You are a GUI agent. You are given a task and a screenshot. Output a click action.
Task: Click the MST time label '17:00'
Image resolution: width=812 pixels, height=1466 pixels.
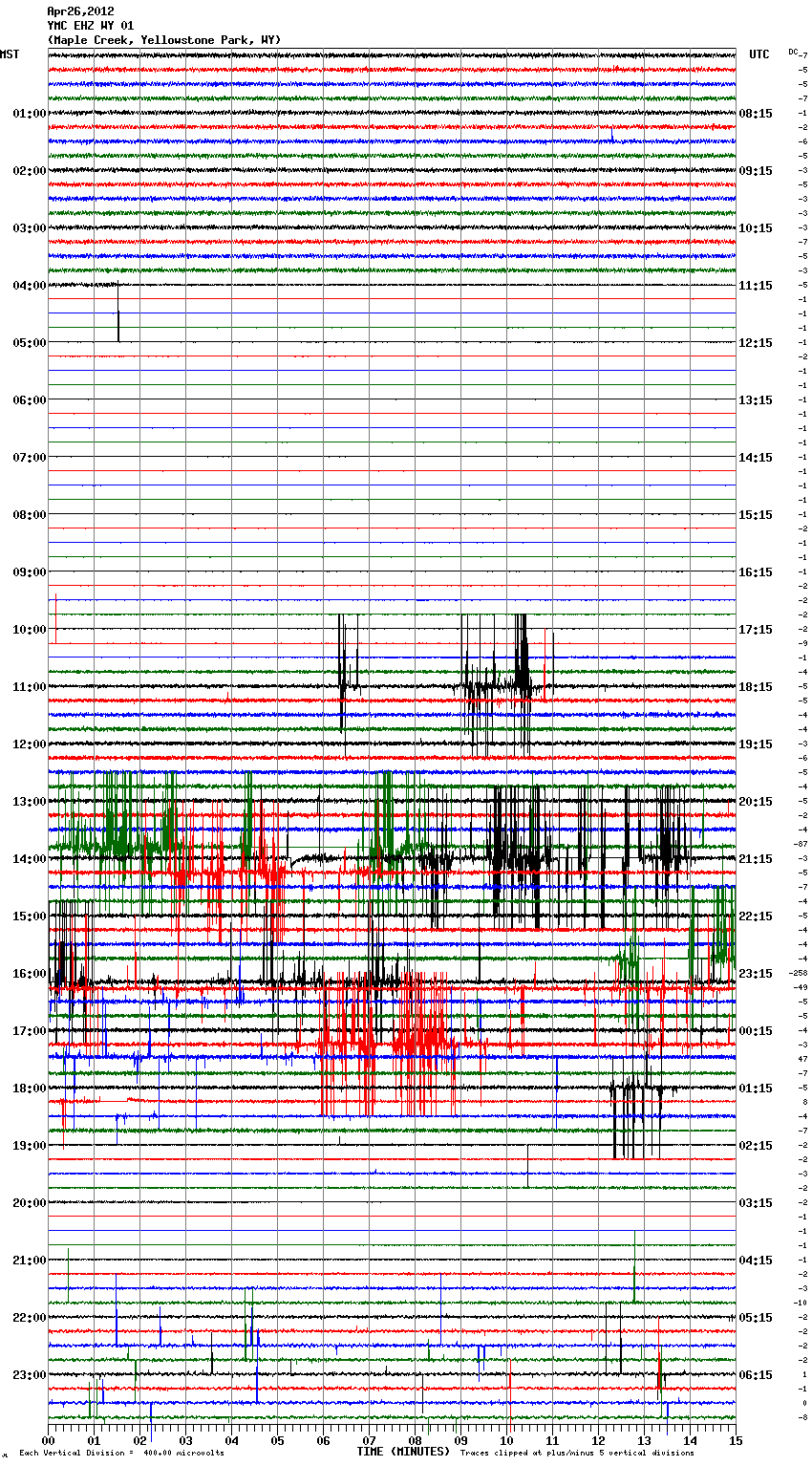pyautogui.click(x=30, y=1031)
